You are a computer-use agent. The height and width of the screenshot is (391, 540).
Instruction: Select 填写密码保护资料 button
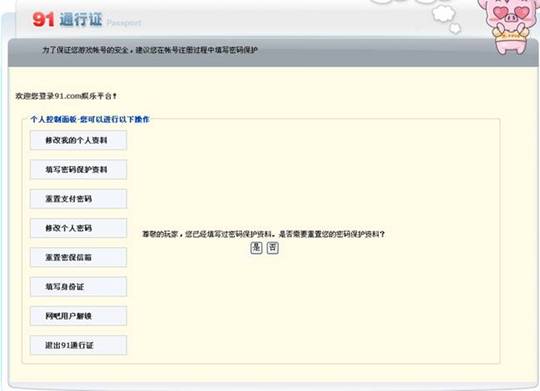(78, 169)
